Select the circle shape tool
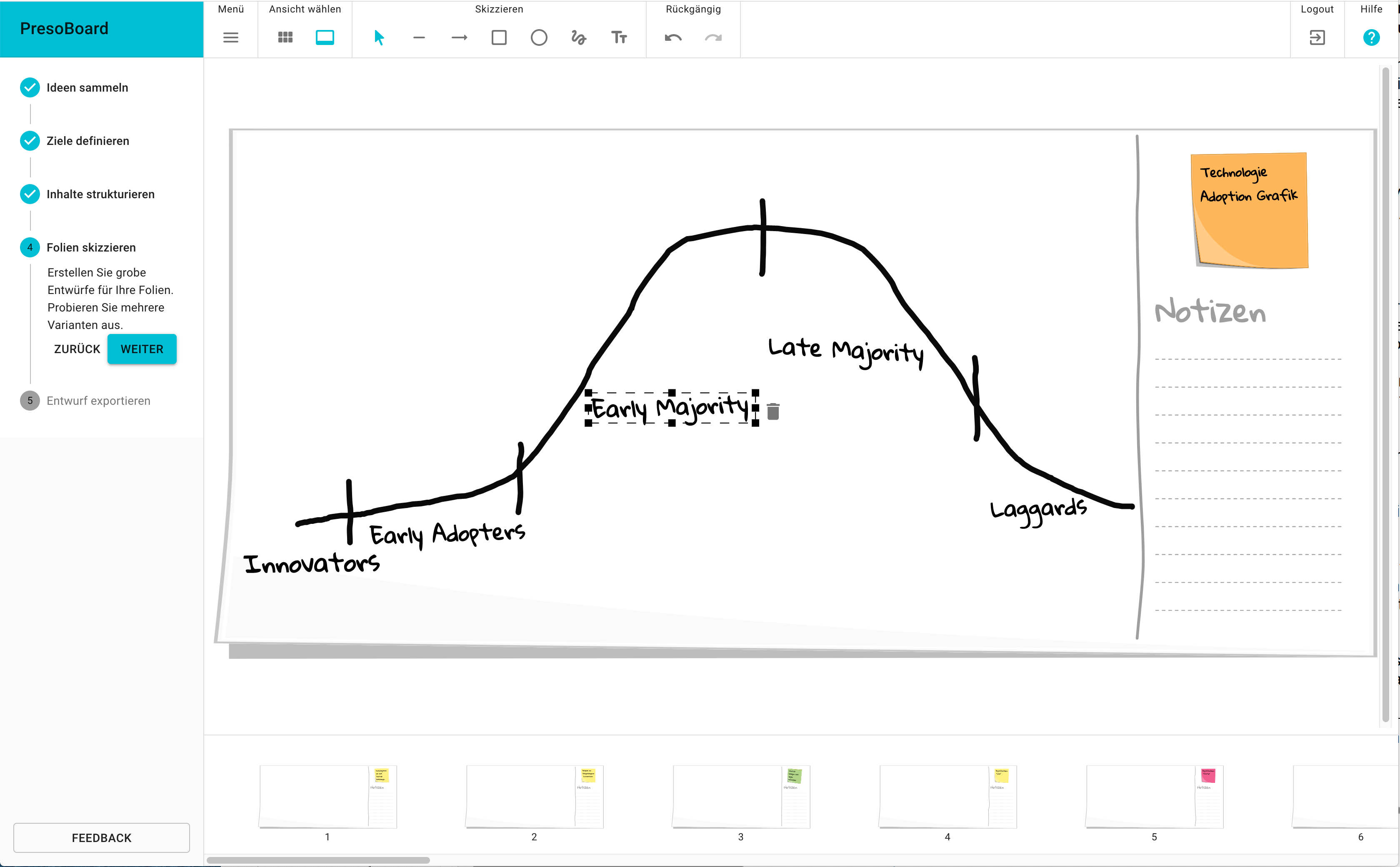The height and width of the screenshot is (867, 1400). pyautogui.click(x=539, y=38)
